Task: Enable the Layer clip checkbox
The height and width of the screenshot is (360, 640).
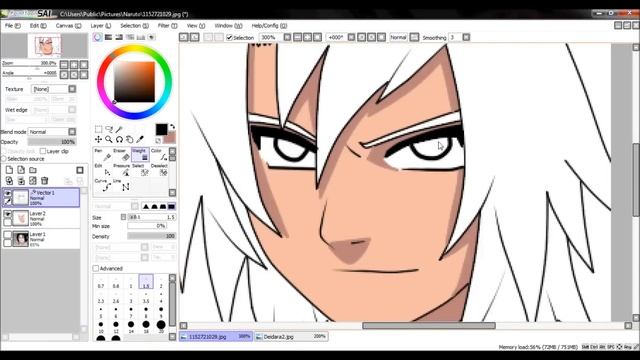Action: point(43,151)
